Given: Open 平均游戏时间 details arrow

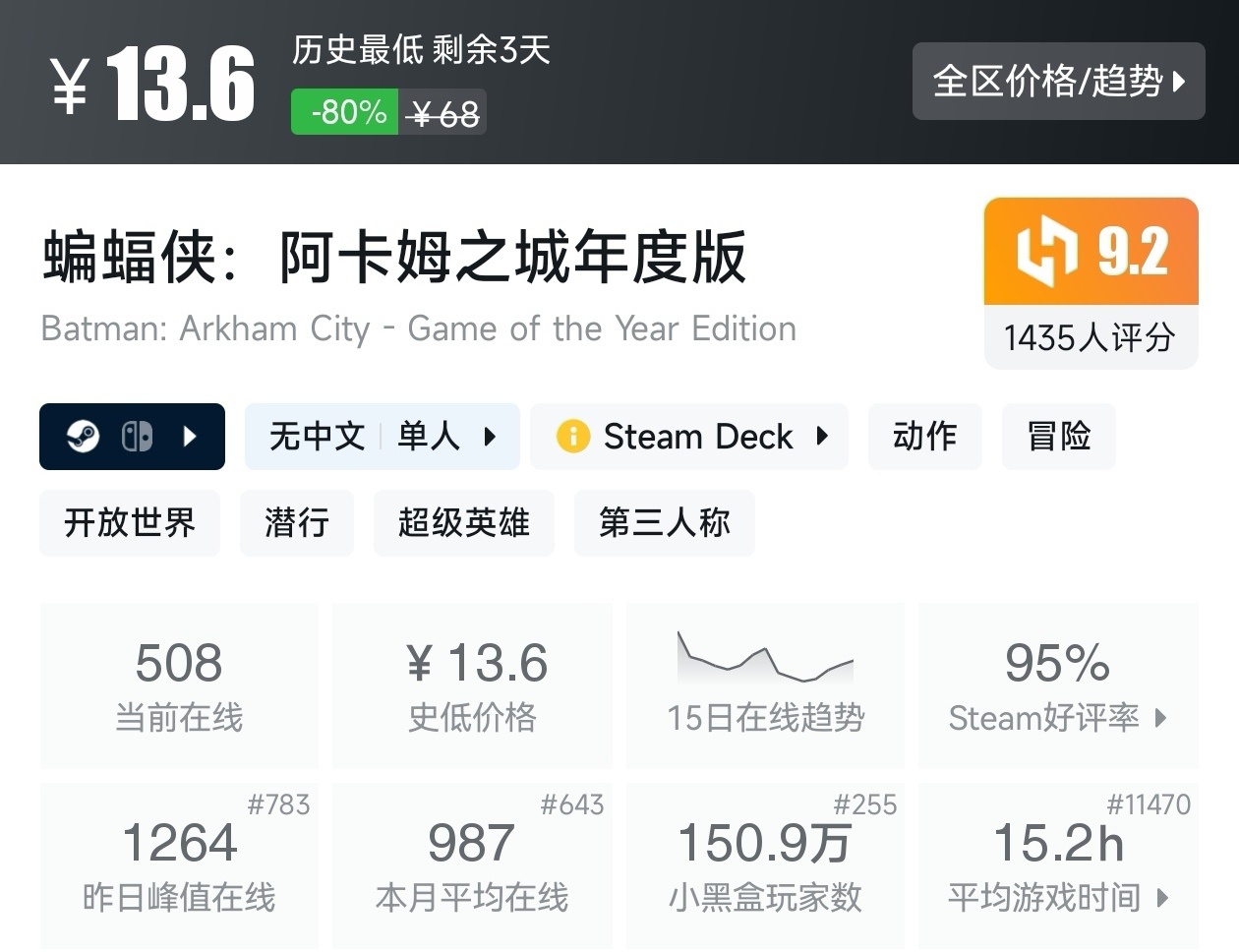Looking at the screenshot, I should (1163, 897).
